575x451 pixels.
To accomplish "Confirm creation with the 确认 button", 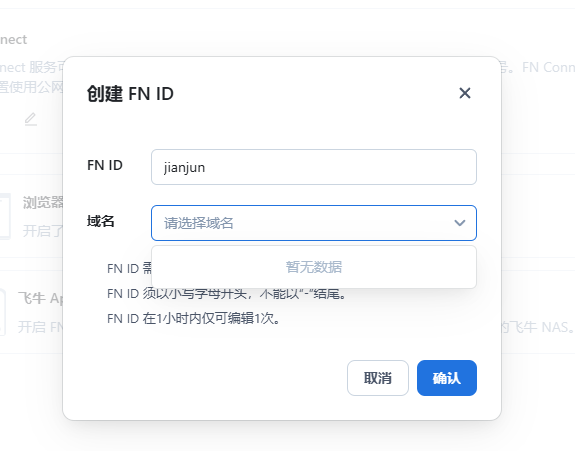I will [x=447, y=378].
